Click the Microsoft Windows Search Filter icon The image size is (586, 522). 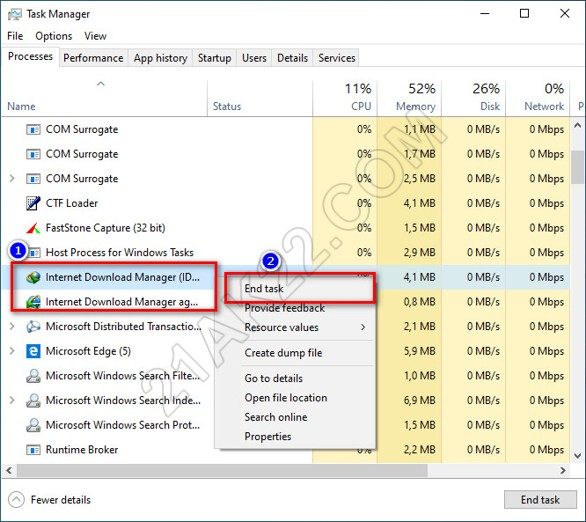tap(33, 376)
